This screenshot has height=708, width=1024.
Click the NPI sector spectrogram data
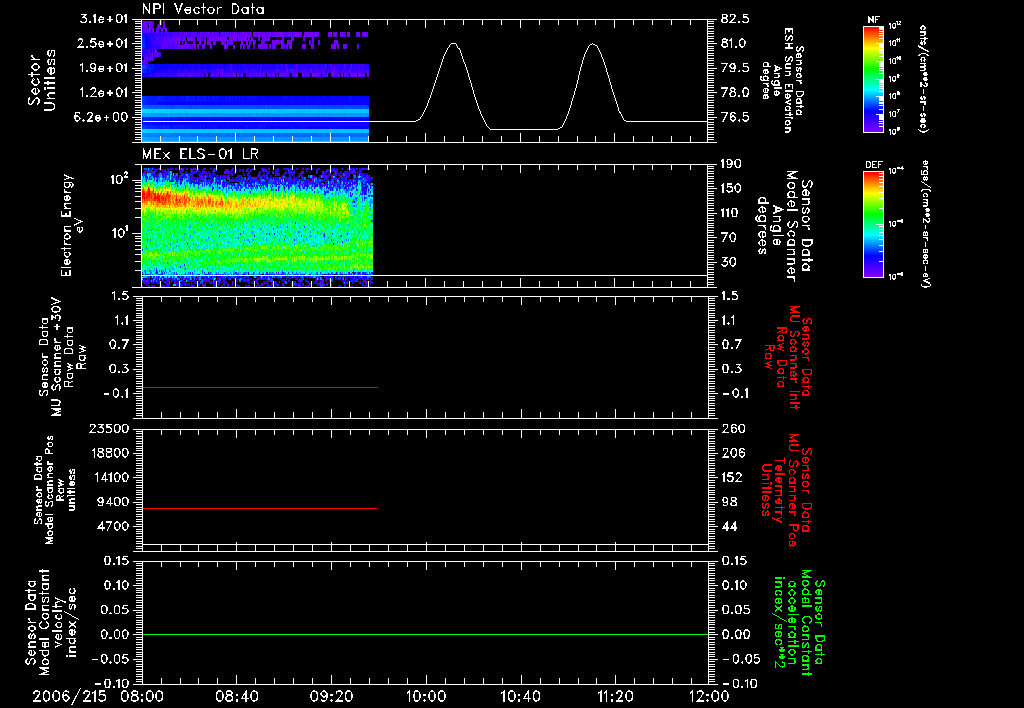pyautogui.click(x=255, y=81)
